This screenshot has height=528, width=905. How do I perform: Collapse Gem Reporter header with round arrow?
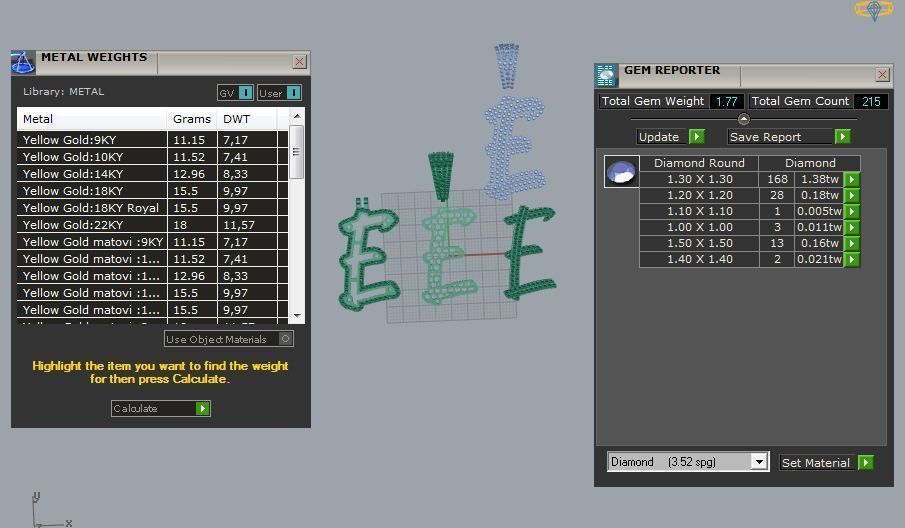(743, 119)
